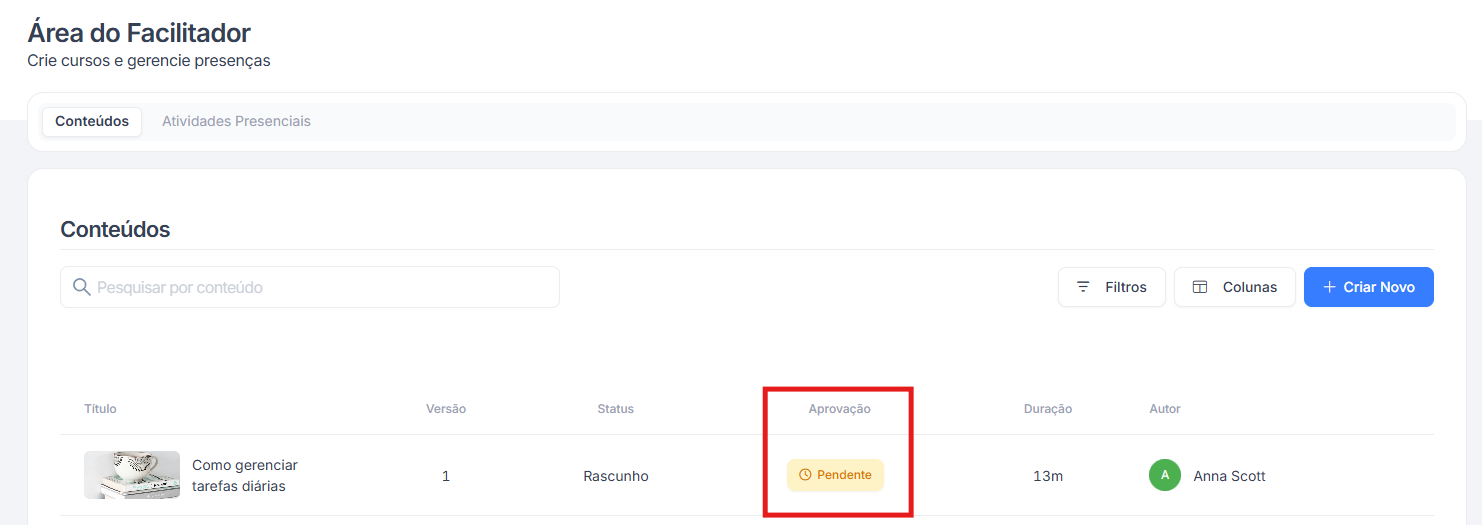Click the Duração column header
1482x525 pixels.
click(x=1047, y=409)
